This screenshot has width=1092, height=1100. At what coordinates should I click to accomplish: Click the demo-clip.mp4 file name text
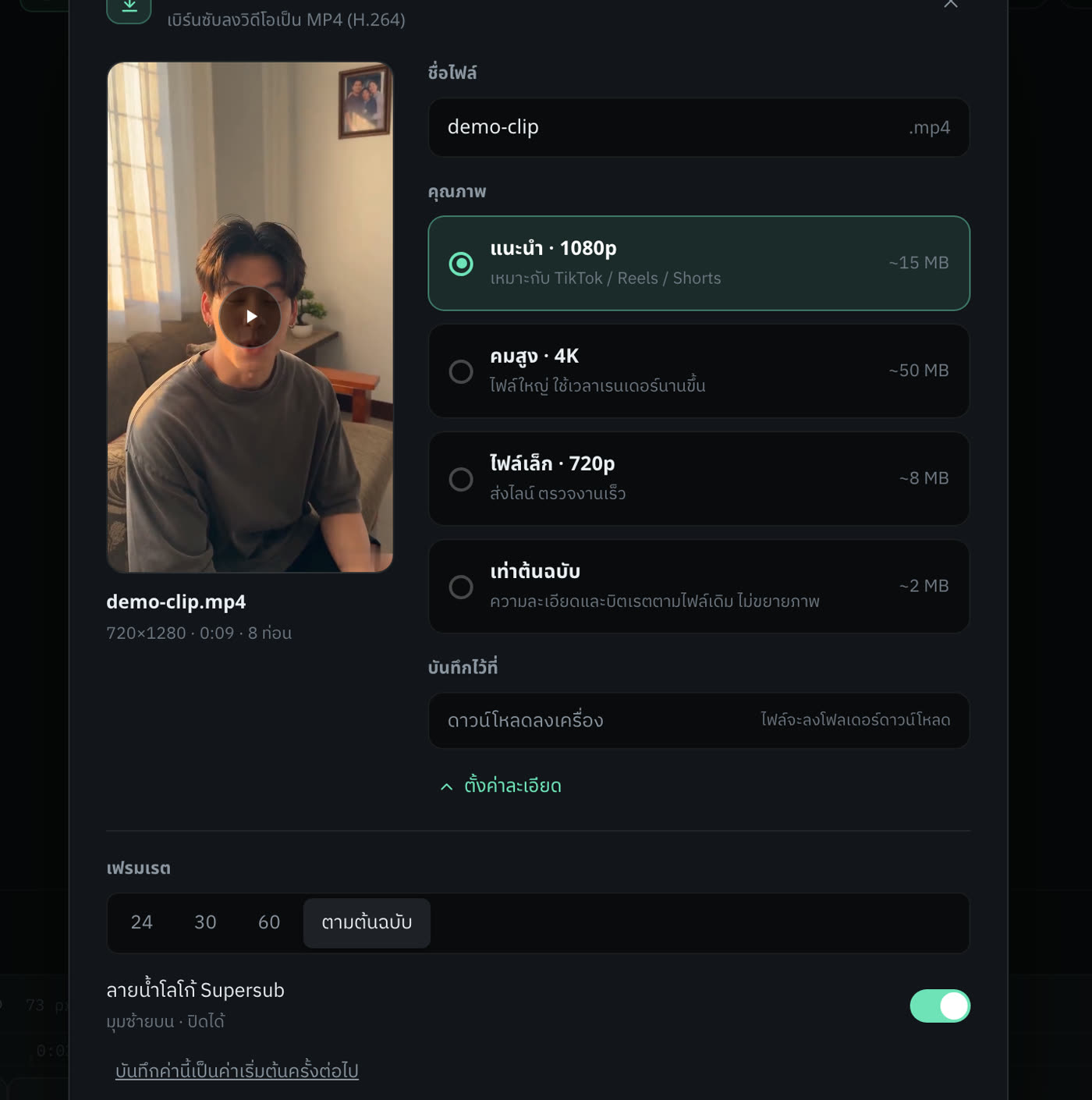tap(176, 601)
